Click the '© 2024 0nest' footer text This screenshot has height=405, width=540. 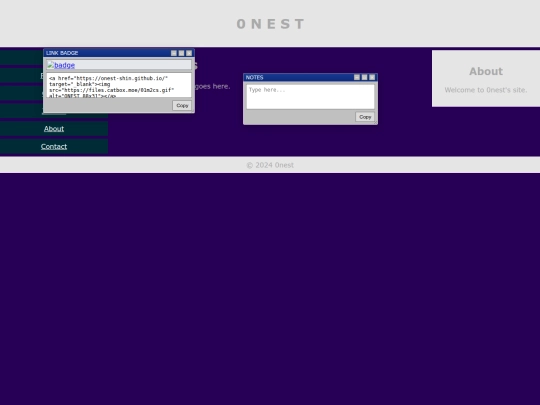(x=270, y=165)
